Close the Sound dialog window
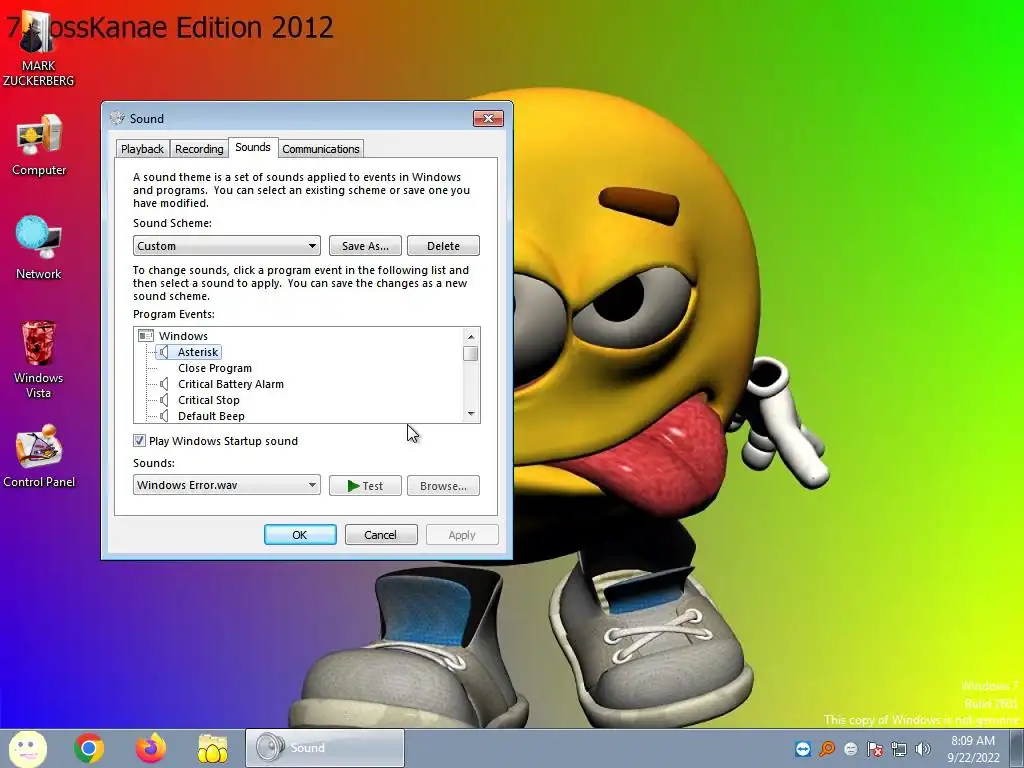Screen dimensions: 1024x768 pyautogui.click(x=488, y=118)
